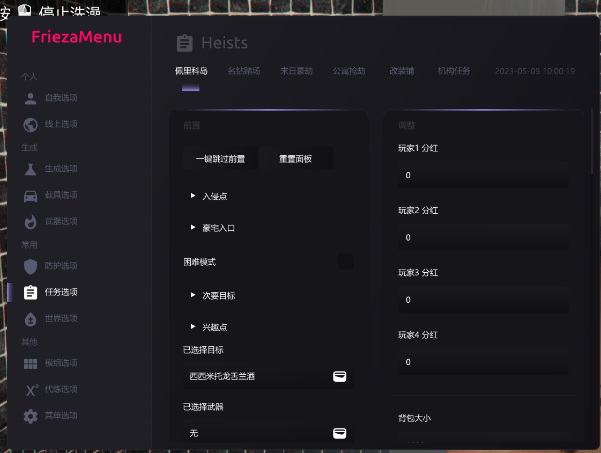Viewport: 601px width, 453px height.
Task: Switch to the 佩里科岛 tab
Action: 191,71
